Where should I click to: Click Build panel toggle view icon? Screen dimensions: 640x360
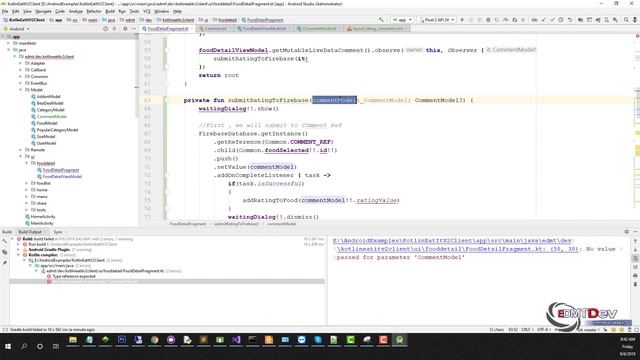point(4,252)
